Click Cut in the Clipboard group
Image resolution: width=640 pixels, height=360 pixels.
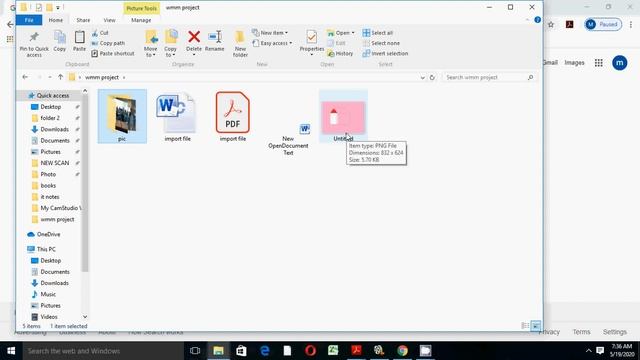(100, 33)
